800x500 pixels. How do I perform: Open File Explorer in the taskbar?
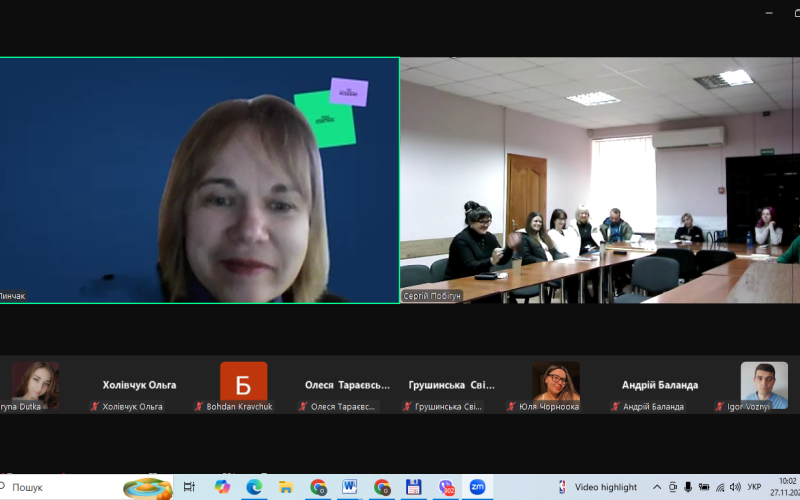(x=286, y=487)
